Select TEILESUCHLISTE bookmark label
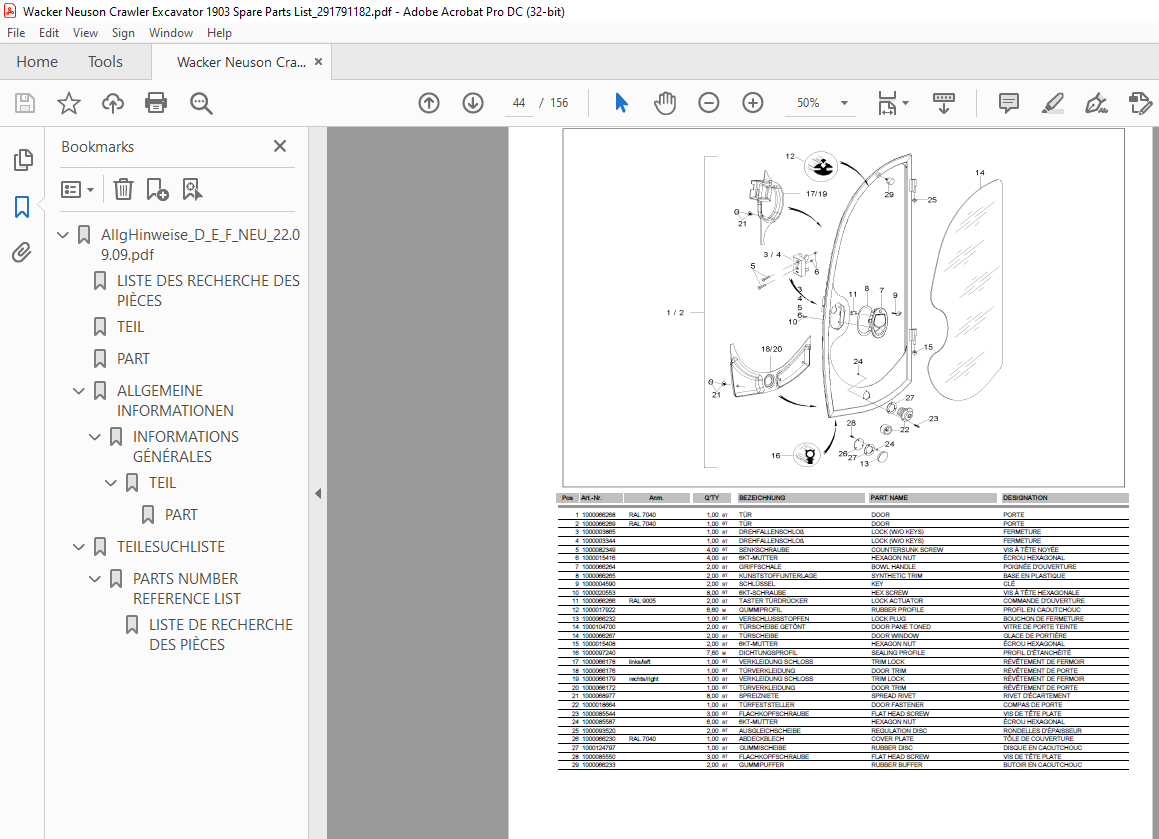 (x=171, y=547)
